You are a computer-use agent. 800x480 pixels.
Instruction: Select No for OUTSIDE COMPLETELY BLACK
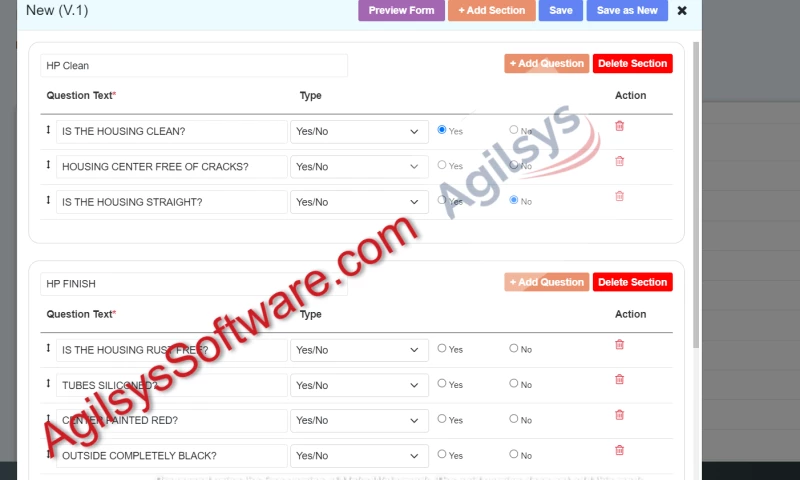[x=513, y=454]
